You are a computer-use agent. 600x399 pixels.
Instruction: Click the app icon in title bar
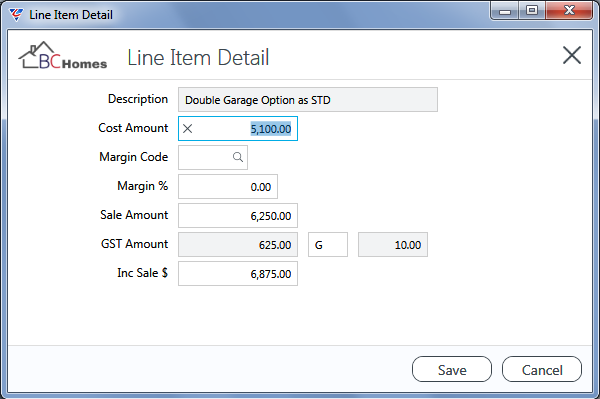pos(16,15)
